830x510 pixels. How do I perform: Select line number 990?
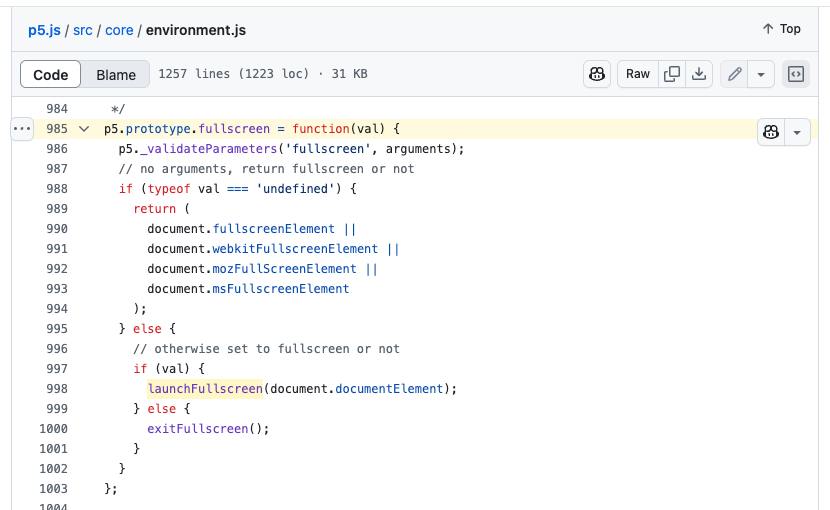pos(57,229)
